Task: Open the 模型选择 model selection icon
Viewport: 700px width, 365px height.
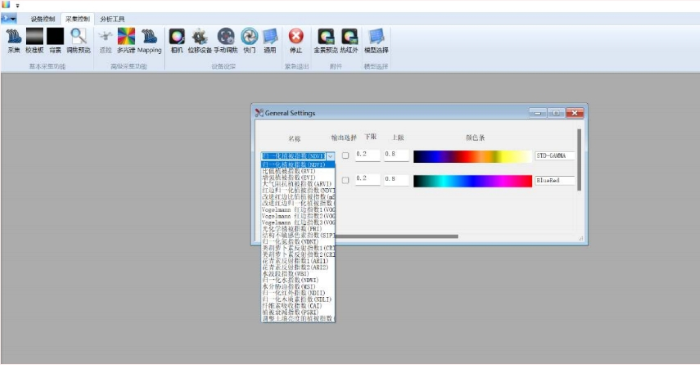Action: [376, 40]
